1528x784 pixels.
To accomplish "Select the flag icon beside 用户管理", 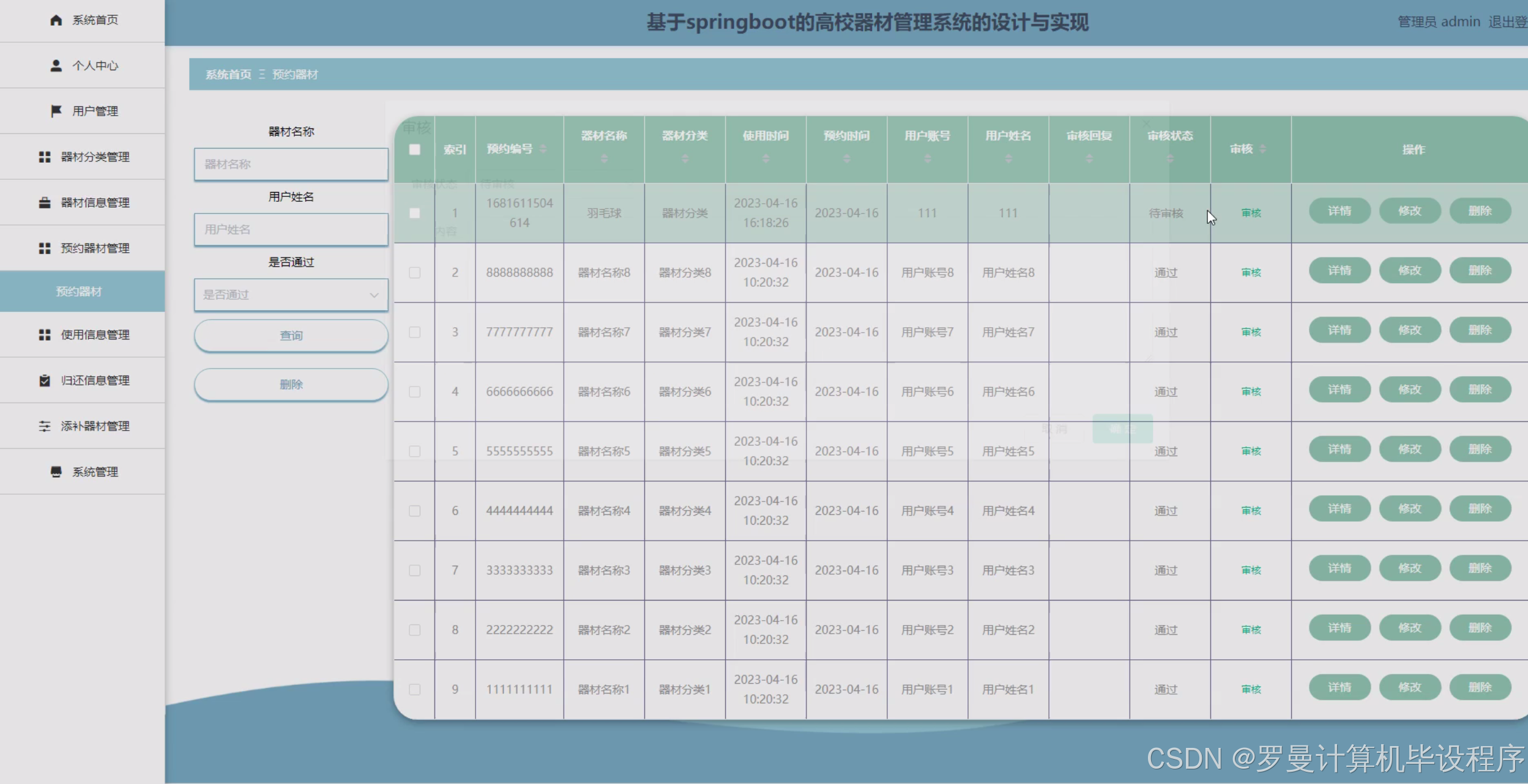I will point(56,111).
